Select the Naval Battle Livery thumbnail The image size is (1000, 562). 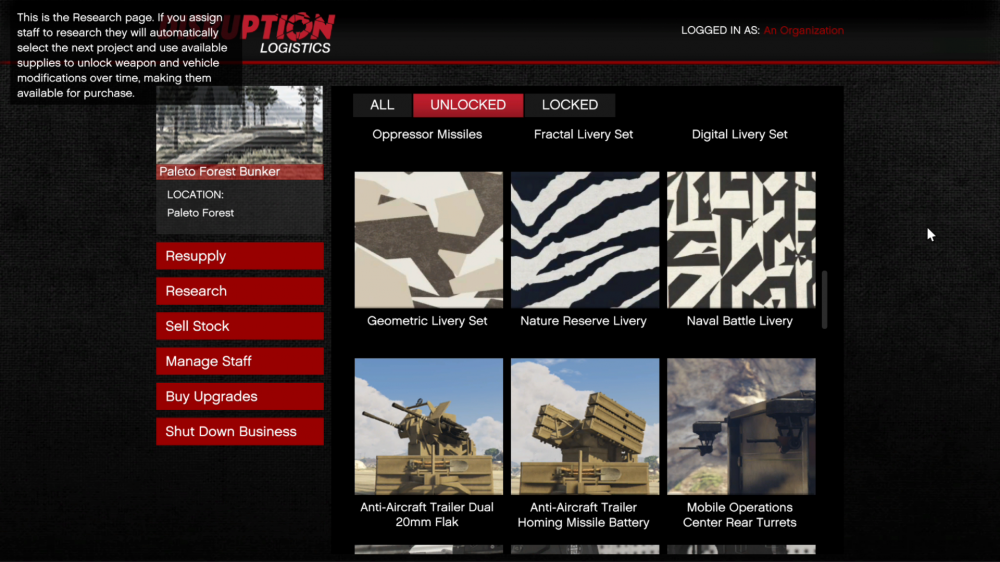741,240
